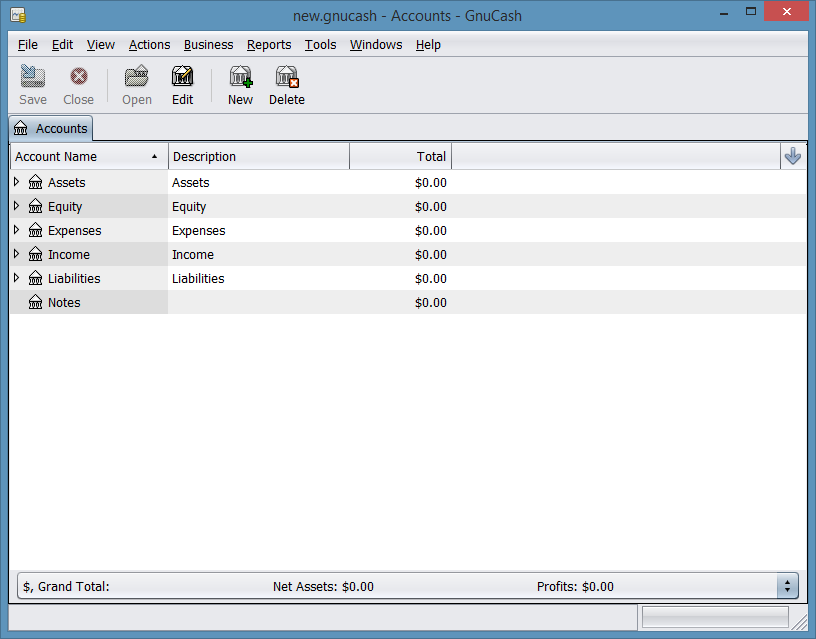Click the window resize grip in corner
816x639 pixels.
[798, 620]
